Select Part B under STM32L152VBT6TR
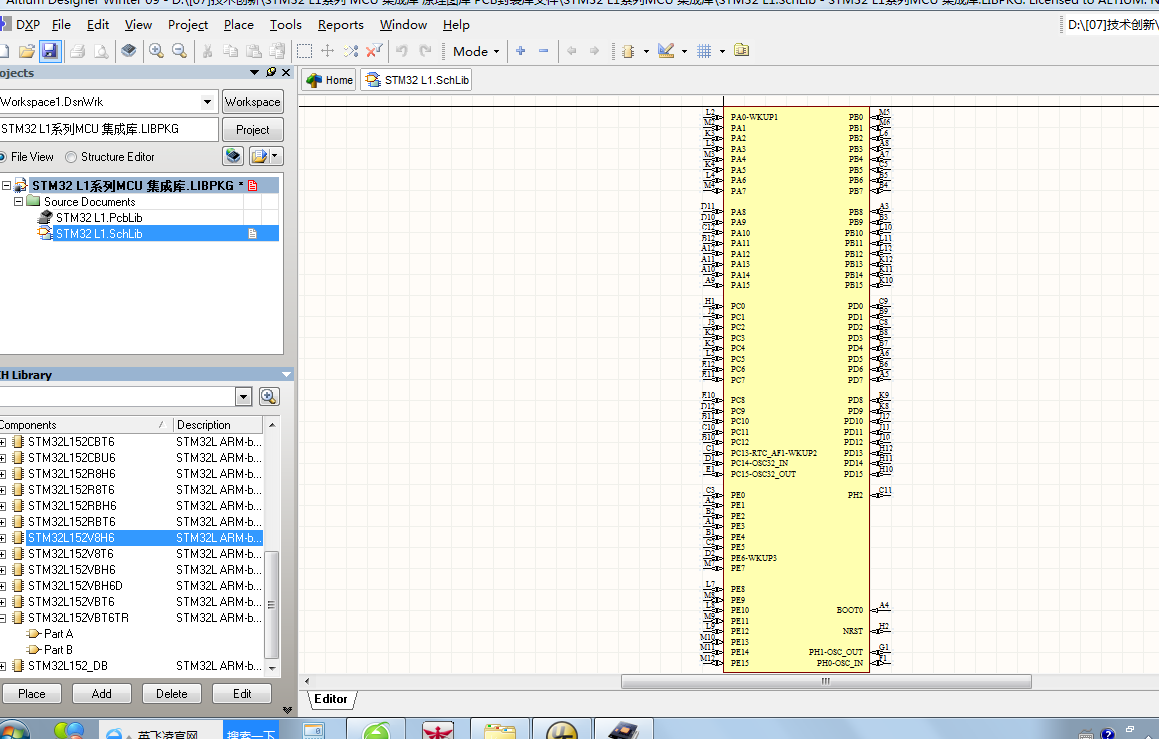This screenshot has height=739, width=1159. [x=58, y=650]
